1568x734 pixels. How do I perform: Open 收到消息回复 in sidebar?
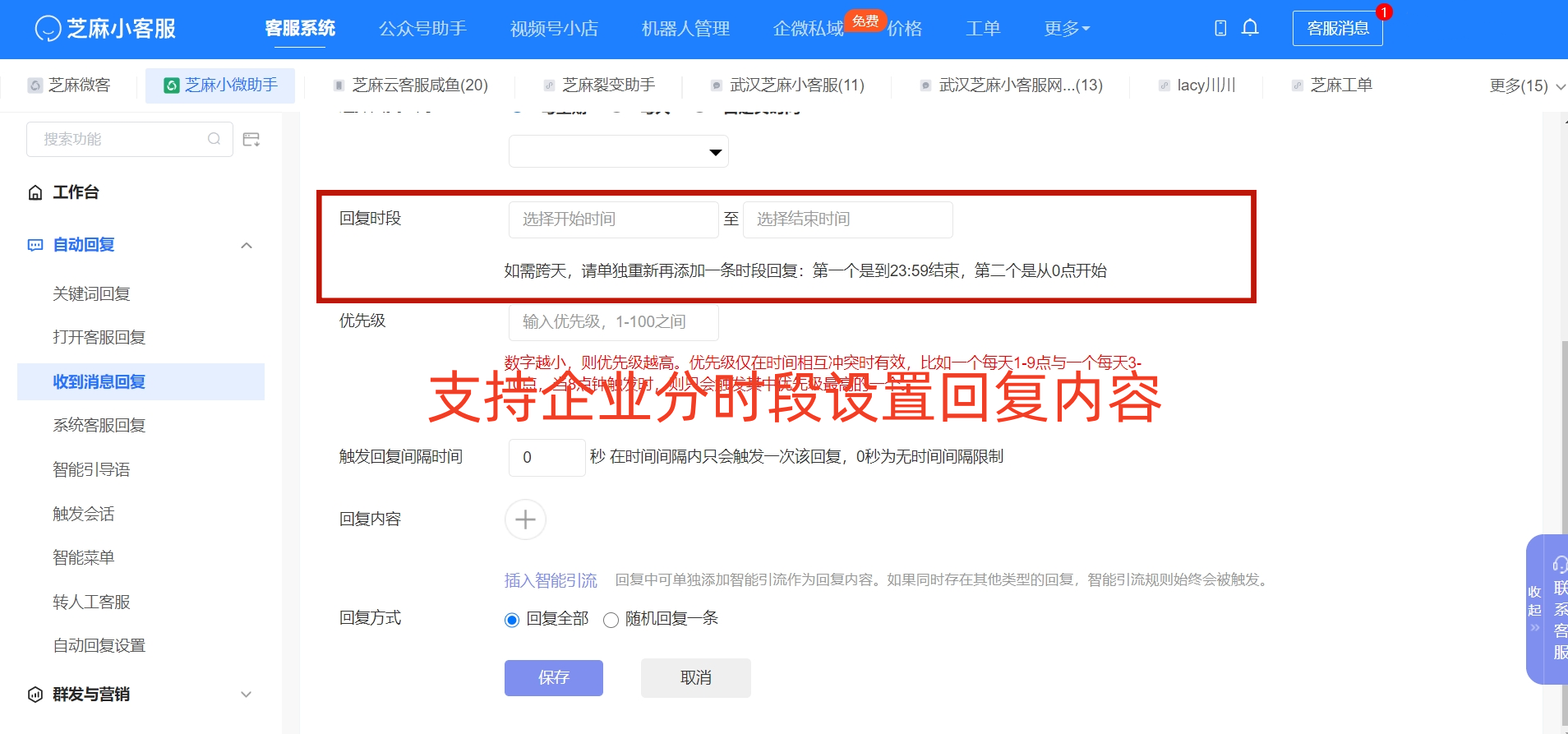[141, 382]
